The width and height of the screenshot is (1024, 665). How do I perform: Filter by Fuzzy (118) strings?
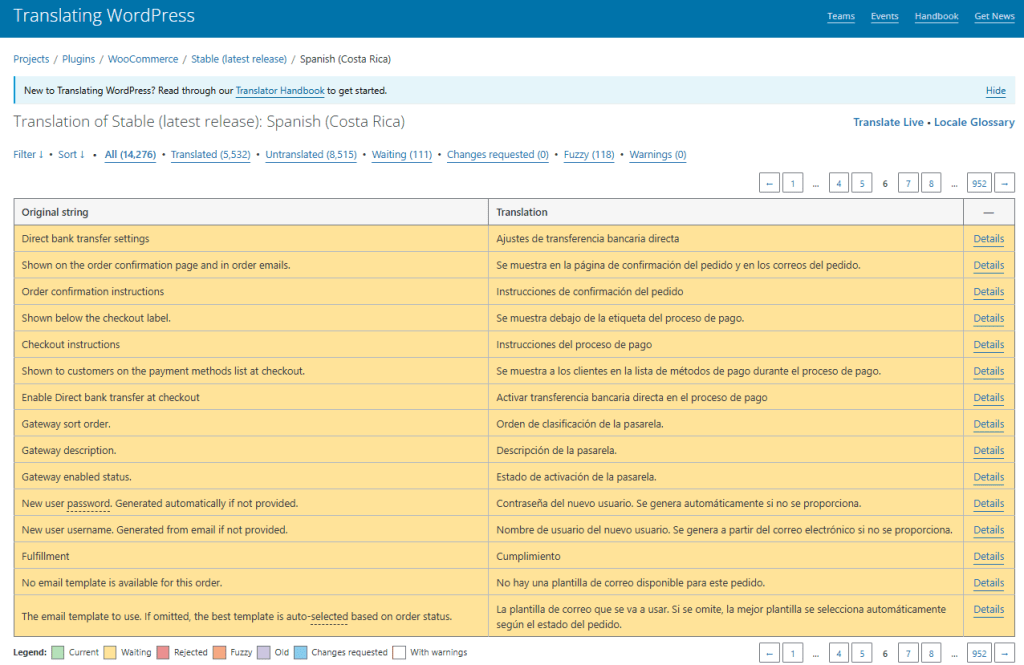point(588,155)
